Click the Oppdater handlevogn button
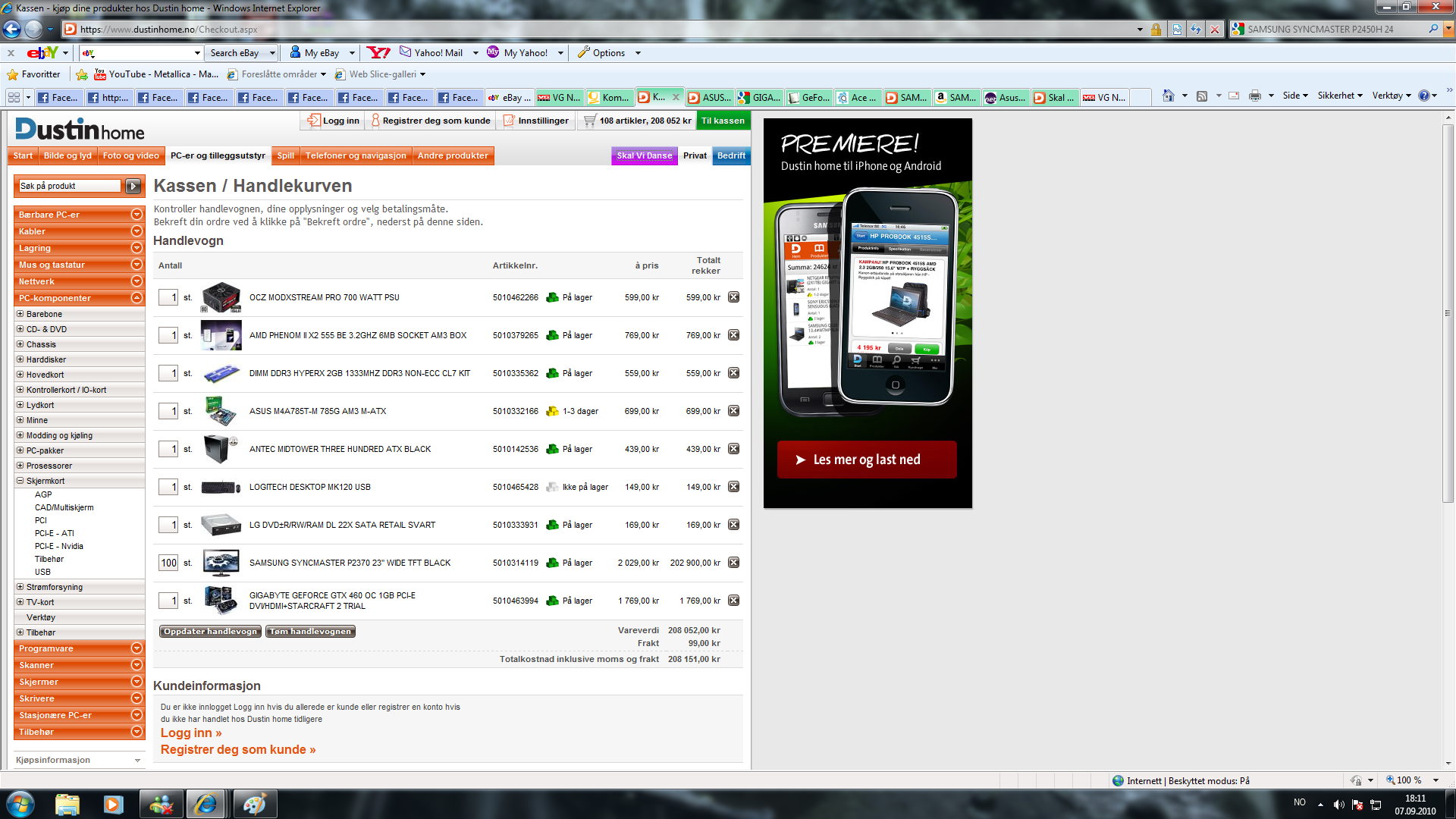This screenshot has width=1456, height=819. [210, 631]
